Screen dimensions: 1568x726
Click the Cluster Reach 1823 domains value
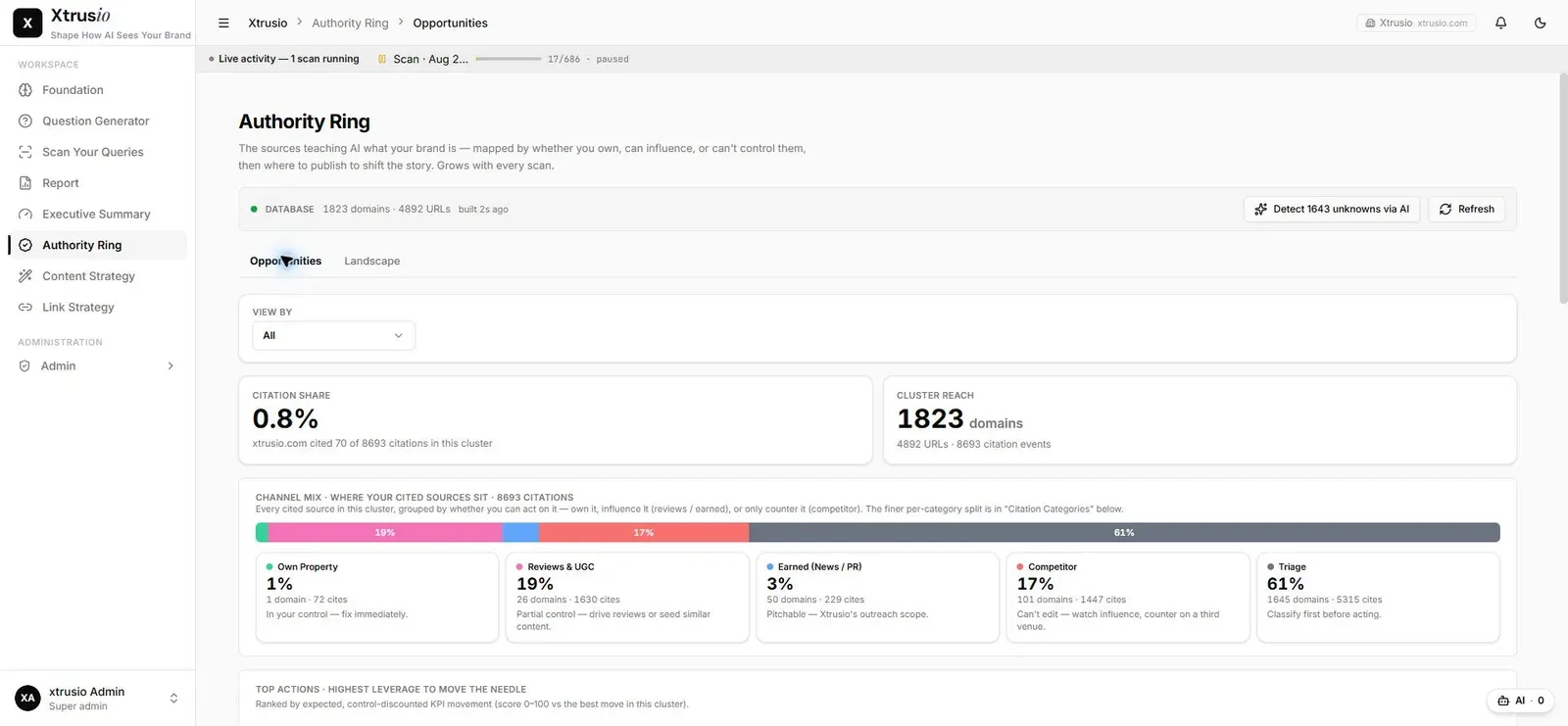(x=959, y=419)
